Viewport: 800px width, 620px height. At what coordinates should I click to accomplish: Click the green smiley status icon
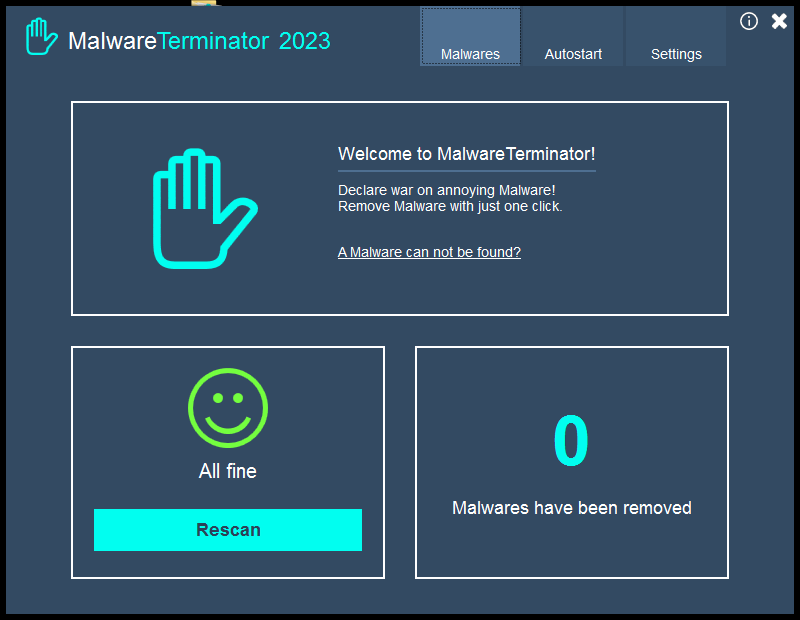[228, 408]
